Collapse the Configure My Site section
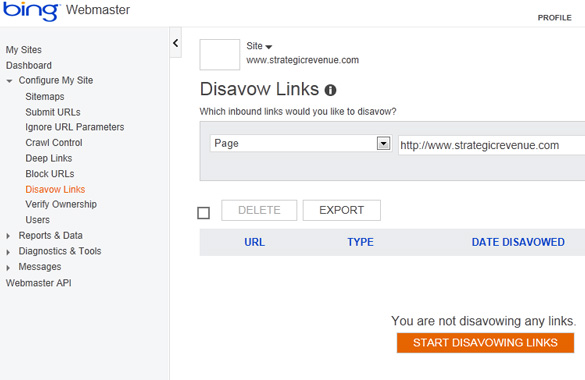The height and width of the screenshot is (380, 585). tap(9, 81)
